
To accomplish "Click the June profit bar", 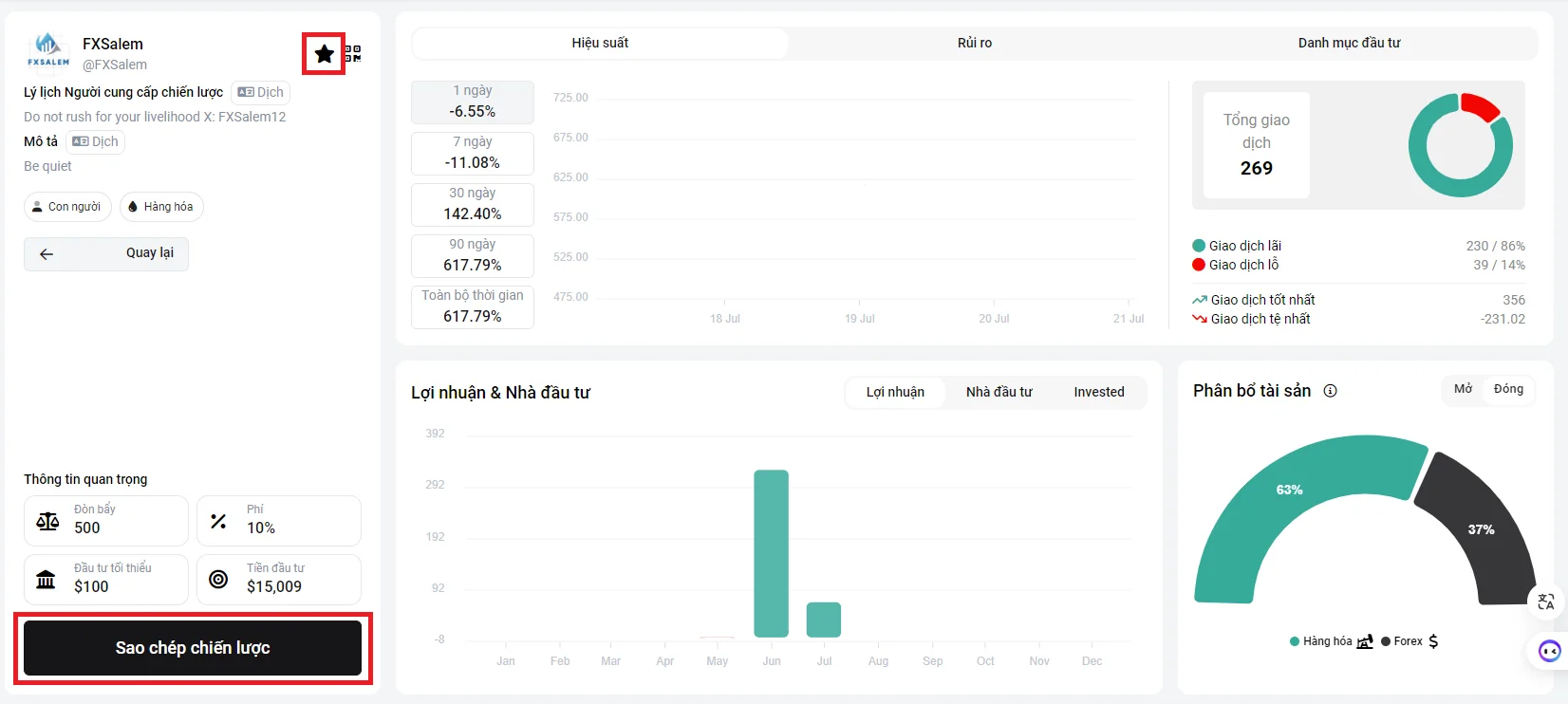I will 772,553.
